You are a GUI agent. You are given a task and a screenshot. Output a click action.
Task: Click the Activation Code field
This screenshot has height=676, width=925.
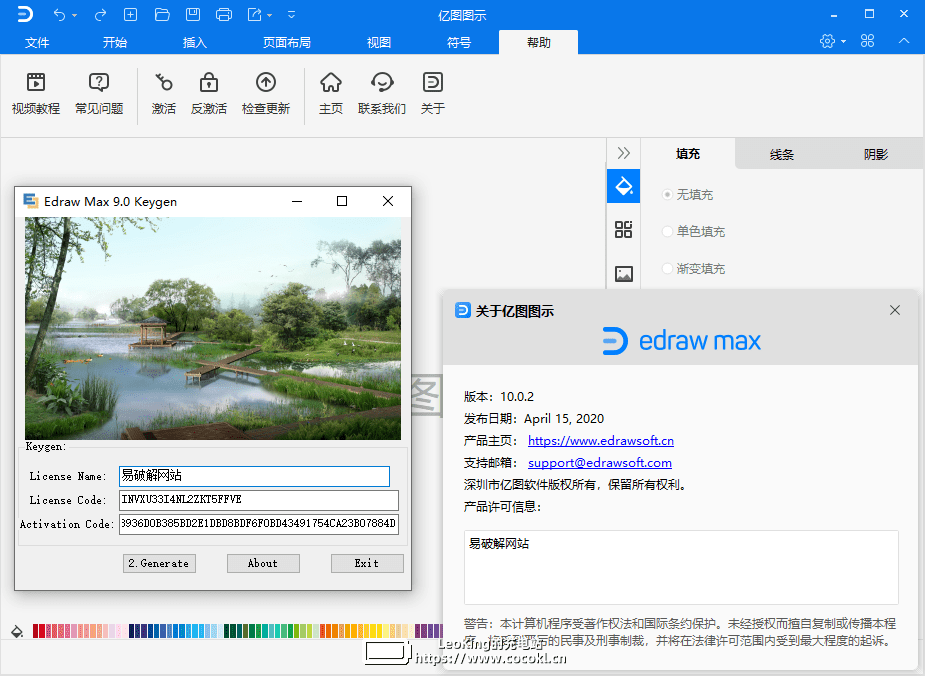(259, 524)
